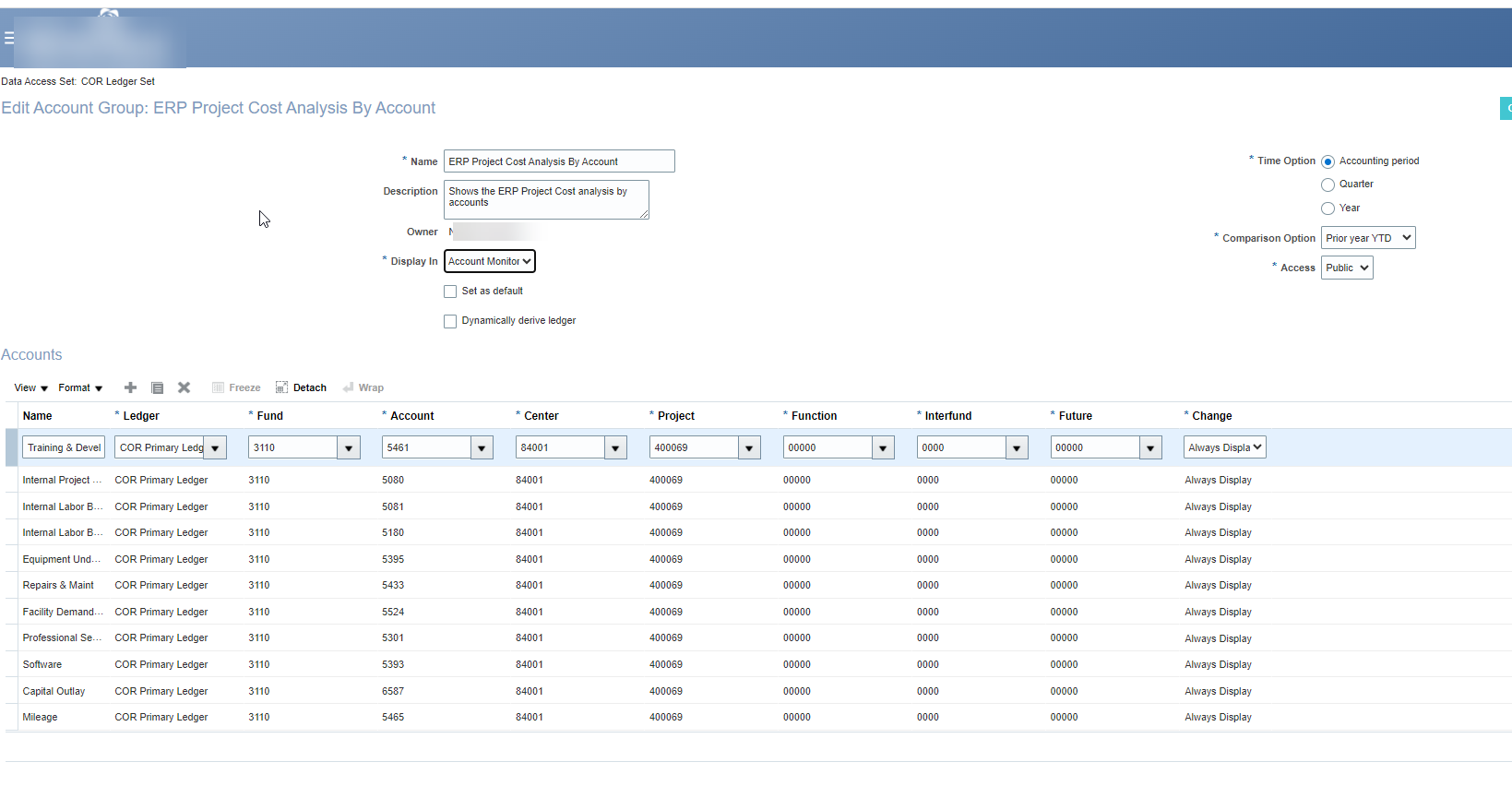This screenshot has height=786, width=1512.
Task: Click the Freeze toolbar button
Action: tap(236, 387)
